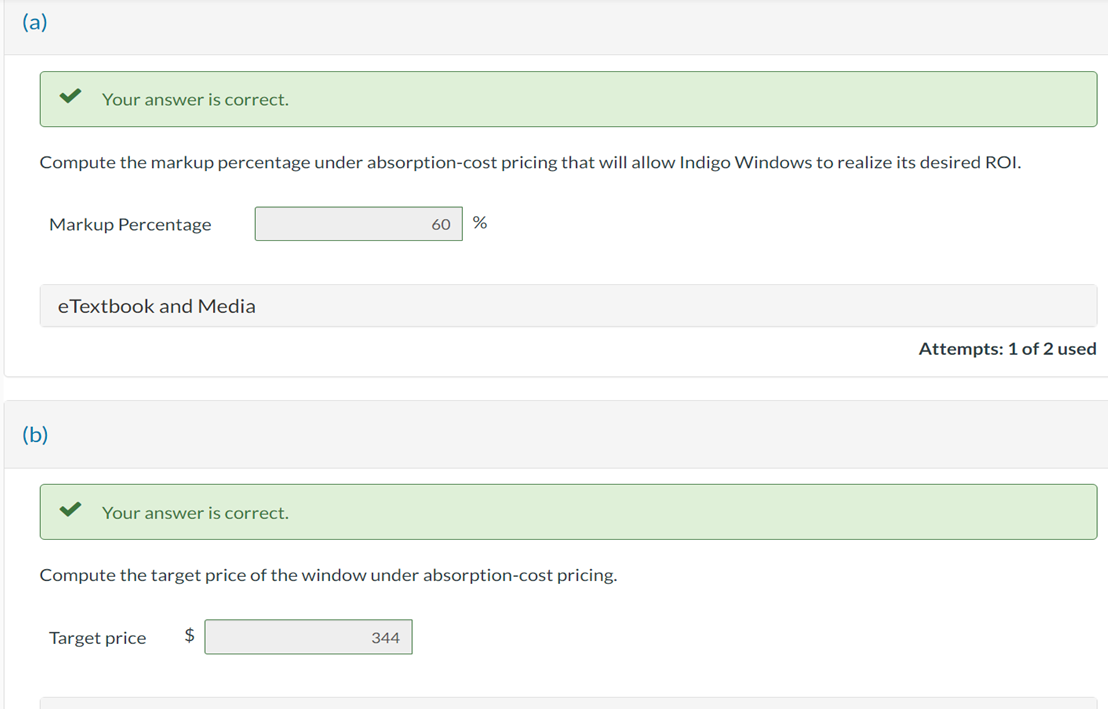Screen dimensions: 1108x709
Task: Click the dollar sign beside Target price
Action: tap(188, 637)
